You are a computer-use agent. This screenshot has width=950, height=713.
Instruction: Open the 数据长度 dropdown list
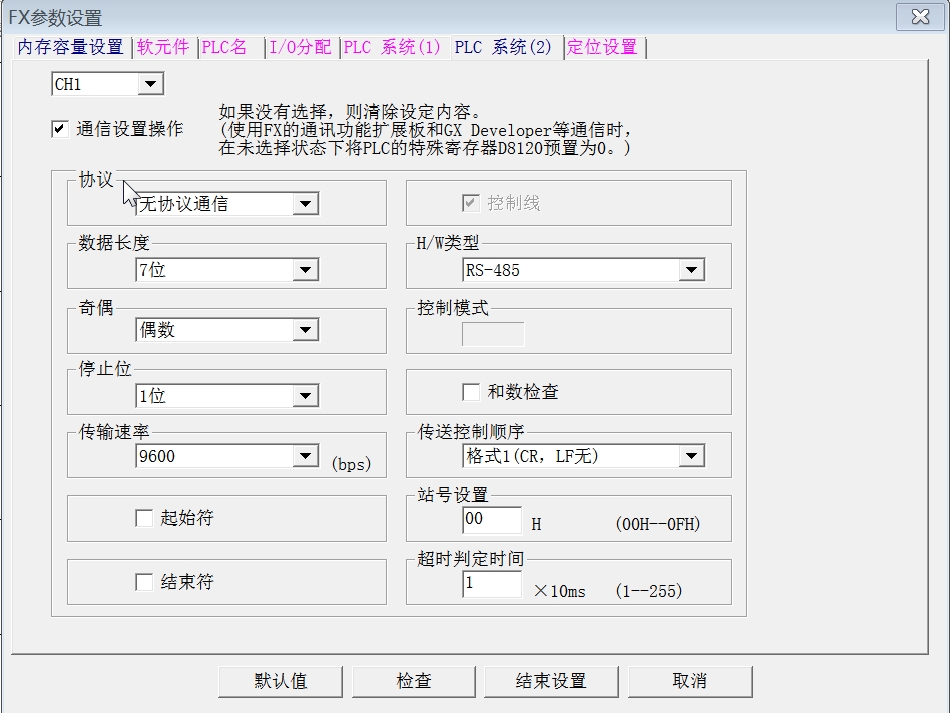click(306, 270)
